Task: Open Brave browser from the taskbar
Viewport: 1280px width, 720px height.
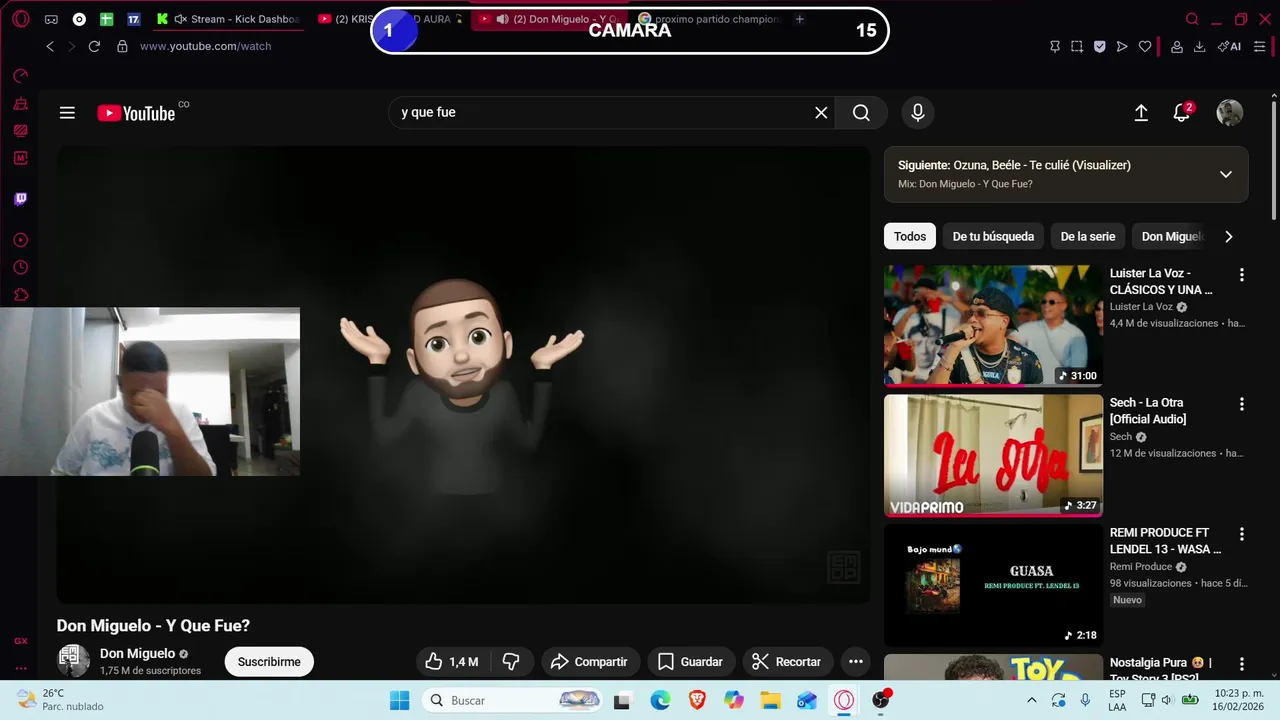Action: [x=697, y=700]
